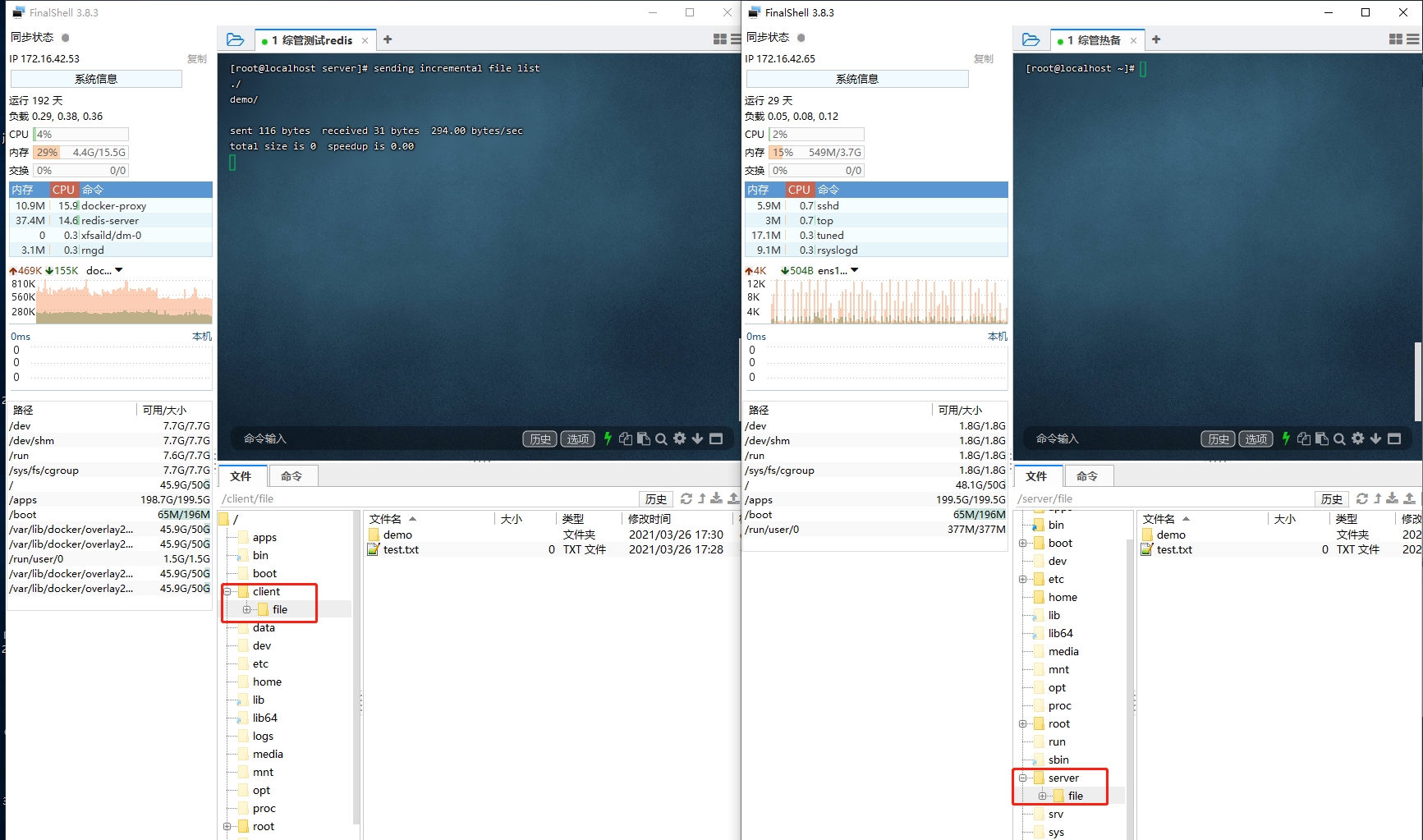
Task: Go to parent directory using the up-arrow icon
Action: 701,498
